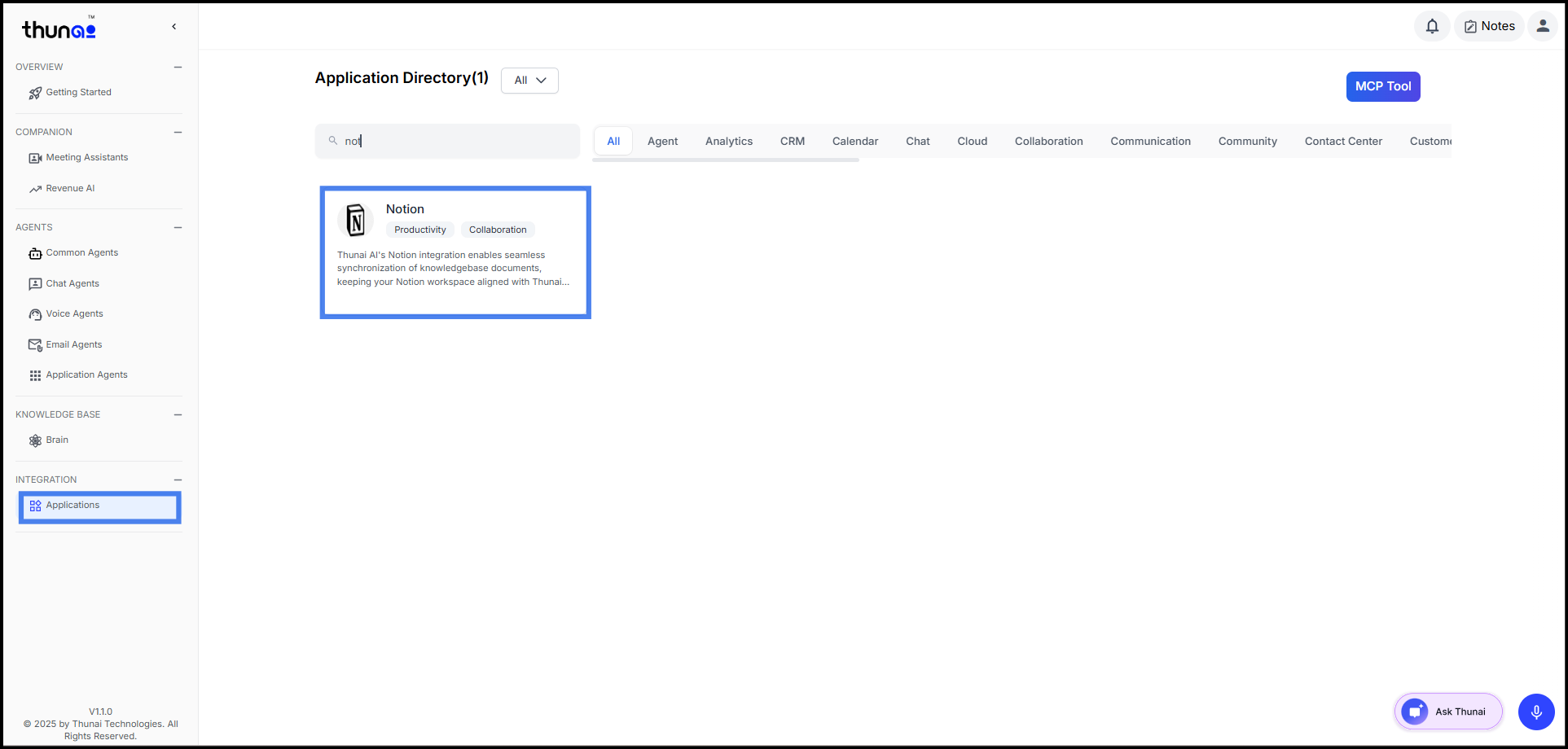Select the Communication category tab

[x=1151, y=142]
